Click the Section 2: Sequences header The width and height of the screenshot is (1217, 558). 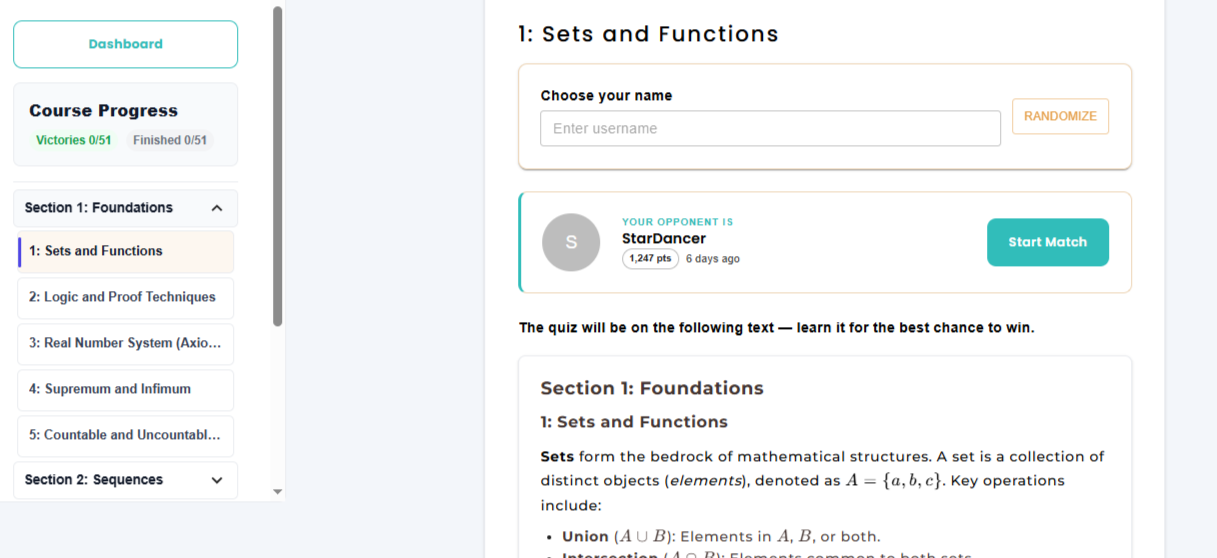pyautogui.click(x=94, y=480)
